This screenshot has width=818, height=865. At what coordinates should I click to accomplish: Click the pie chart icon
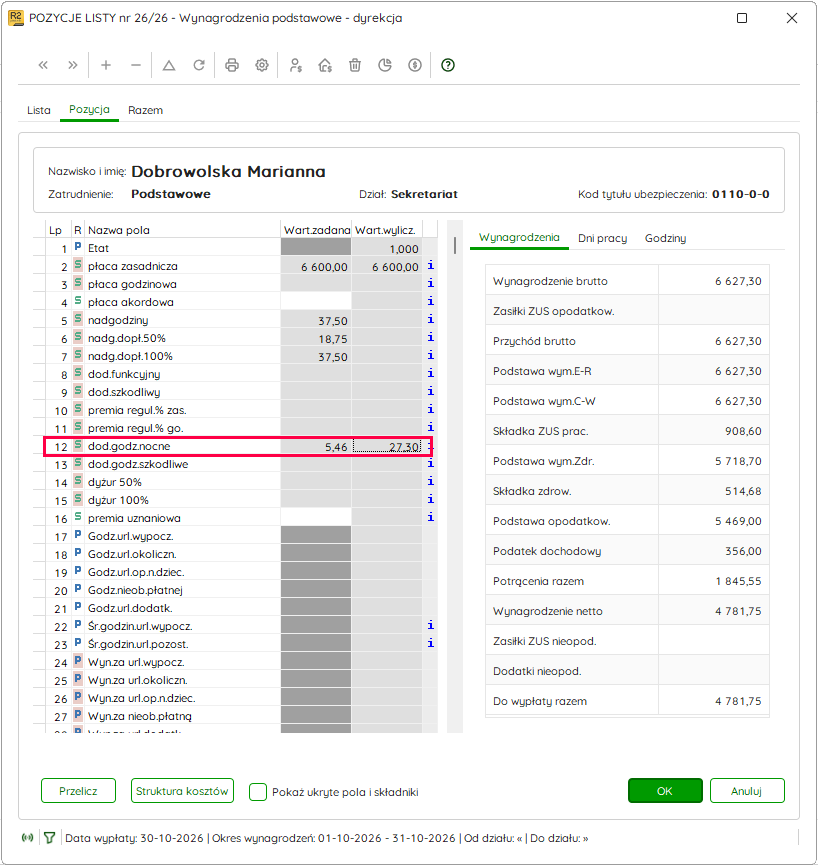pos(385,65)
